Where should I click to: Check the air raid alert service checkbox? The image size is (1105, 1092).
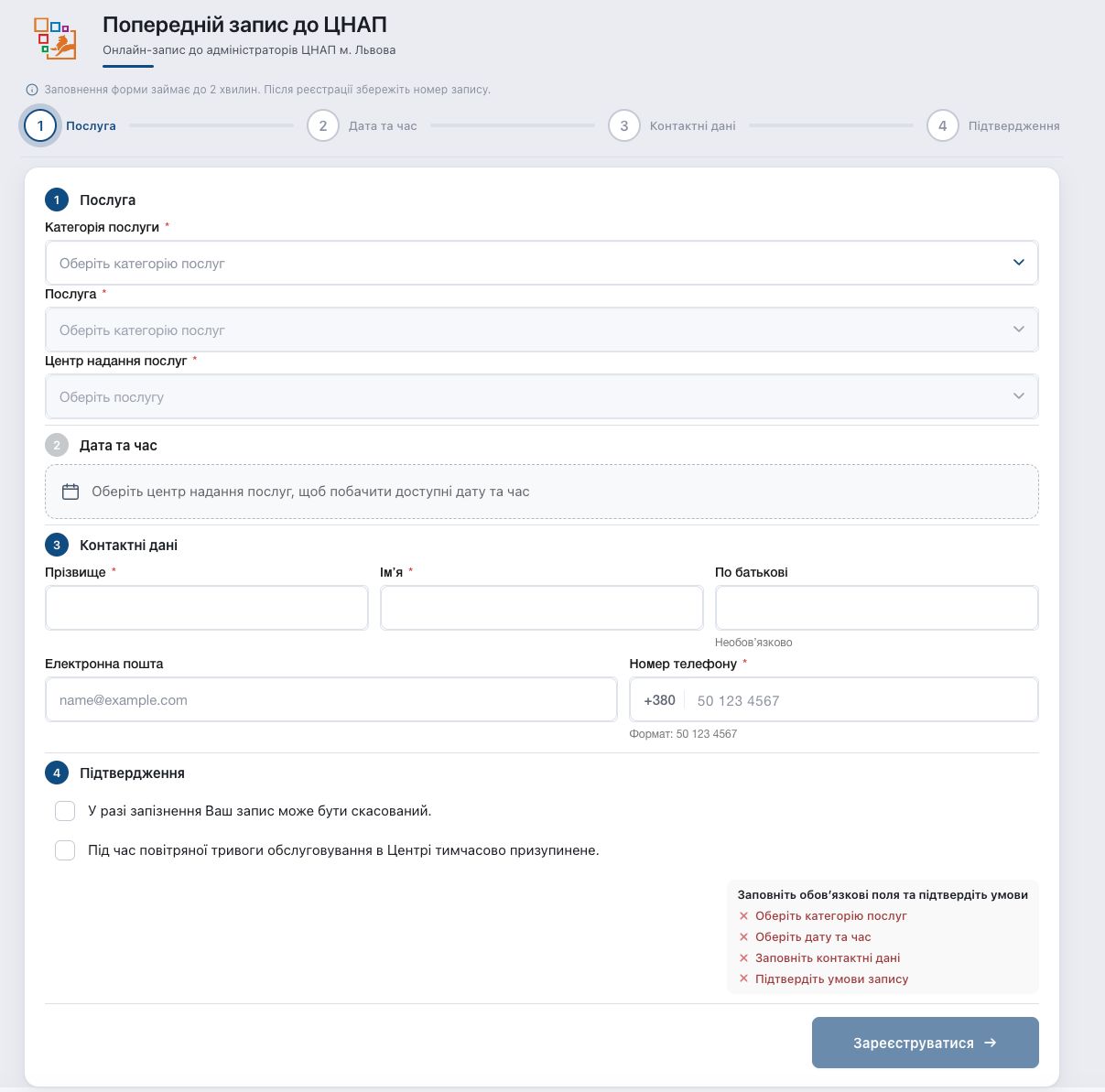click(65, 850)
